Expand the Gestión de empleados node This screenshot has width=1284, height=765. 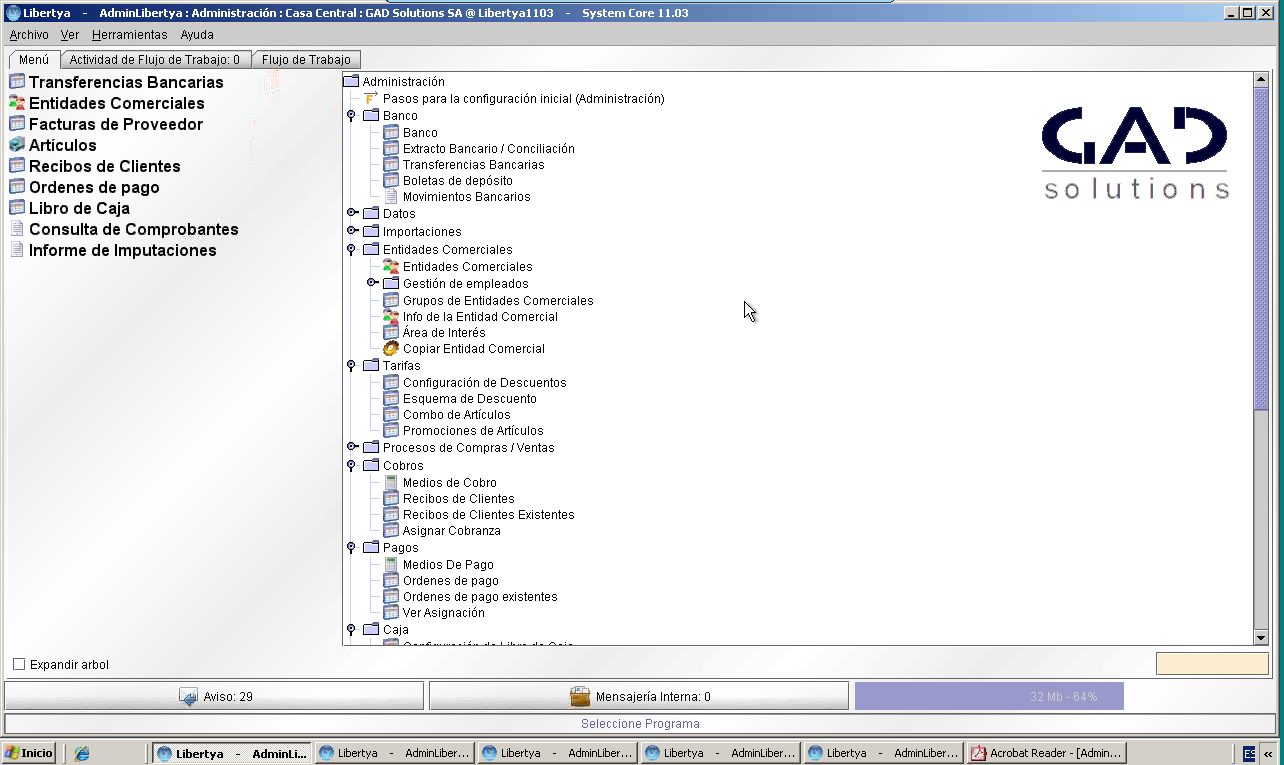pos(371,283)
